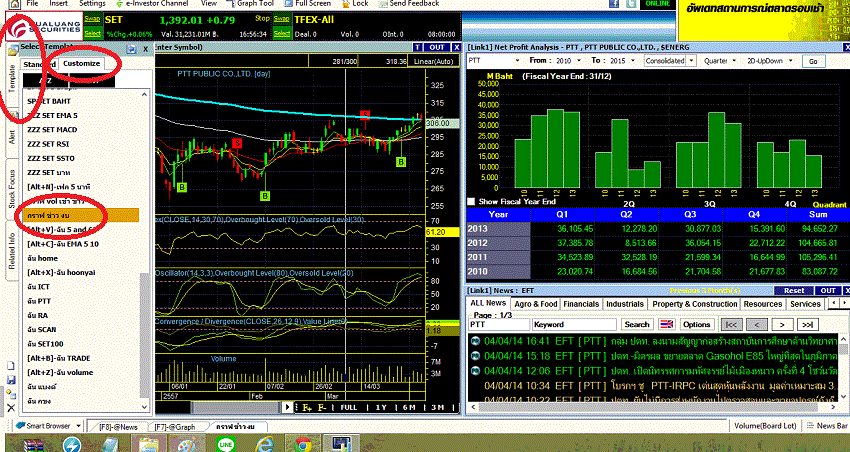Viewport: 850px width, 452px height.
Task: Click the chart horizontal scrollbar thumb
Action: pos(237,407)
